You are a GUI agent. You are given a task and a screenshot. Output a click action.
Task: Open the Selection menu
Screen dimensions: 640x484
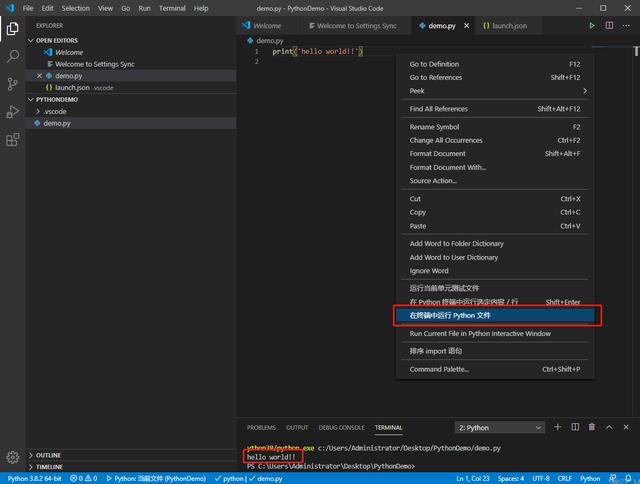tap(76, 8)
